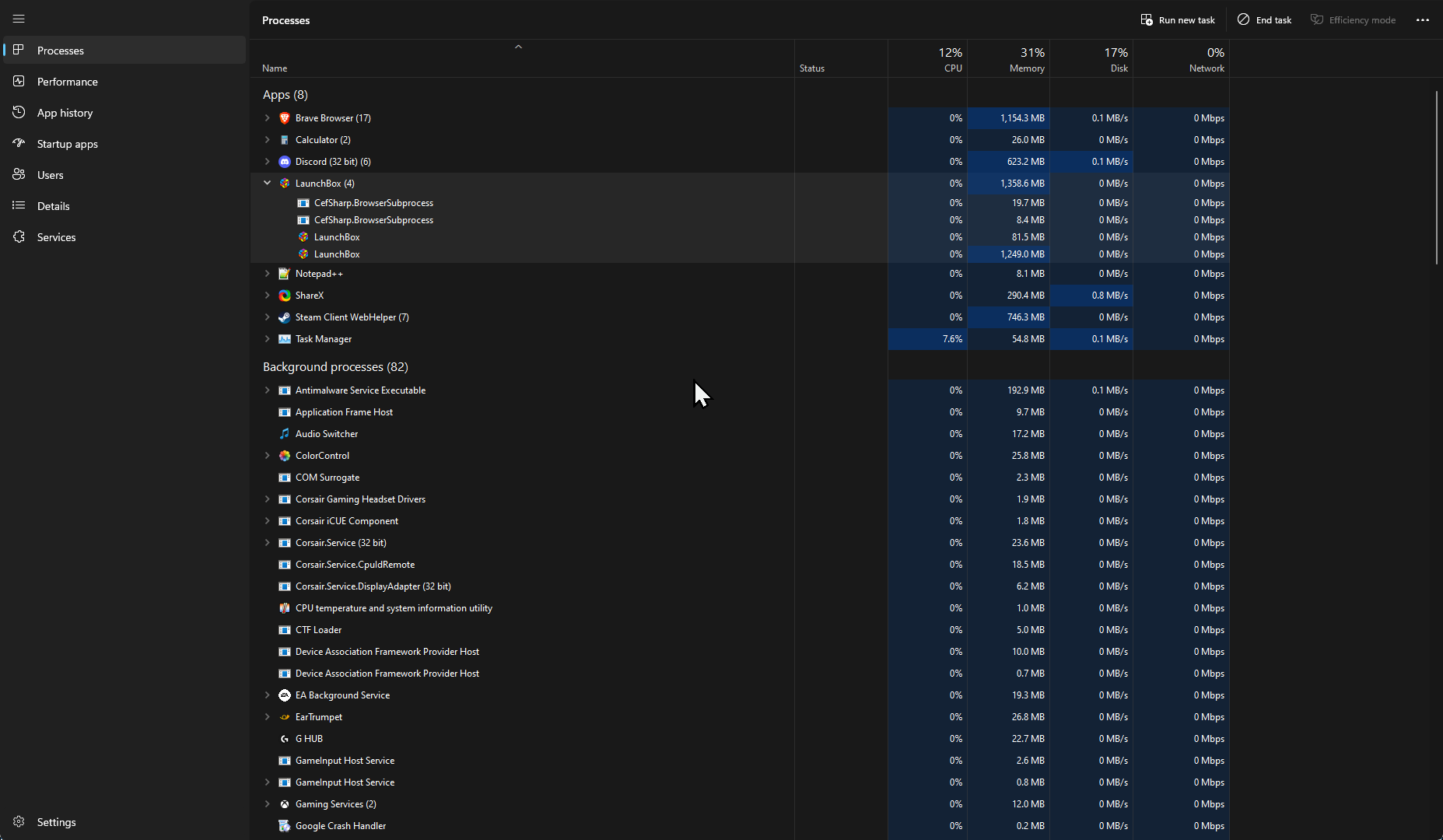Collapse the LaunchBox process group

pyautogui.click(x=268, y=184)
